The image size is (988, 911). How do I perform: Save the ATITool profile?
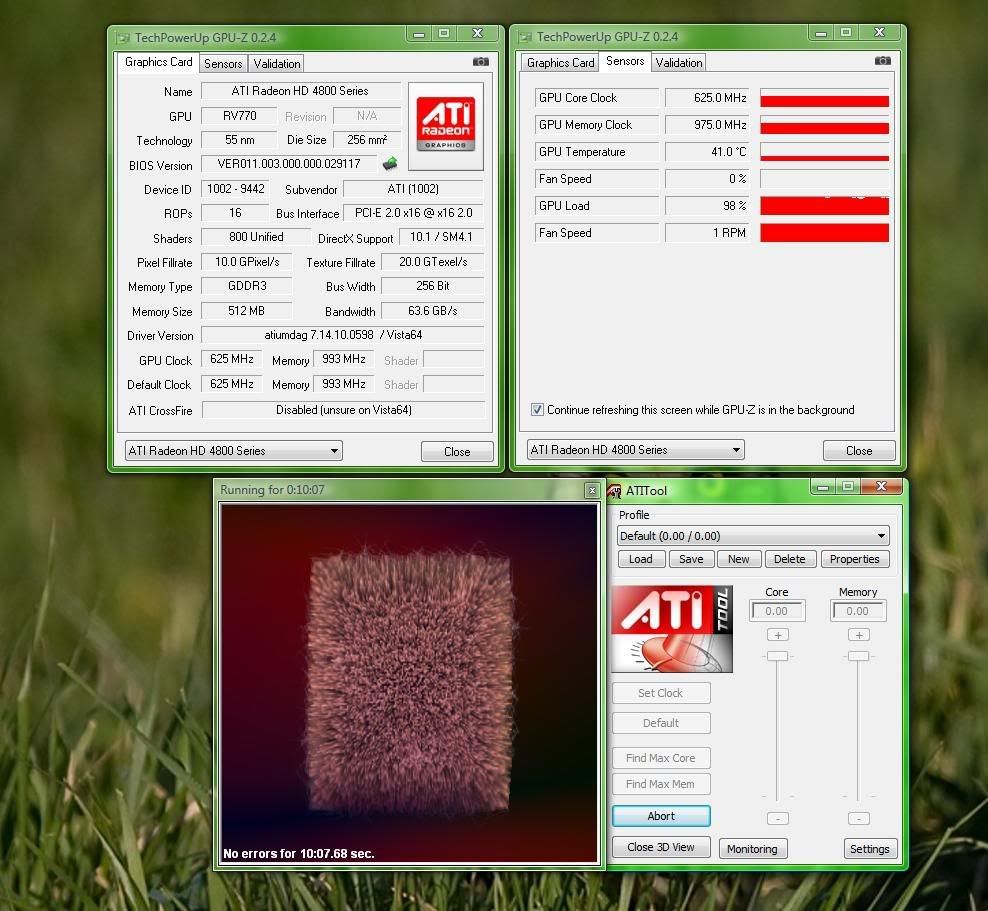tap(691, 559)
